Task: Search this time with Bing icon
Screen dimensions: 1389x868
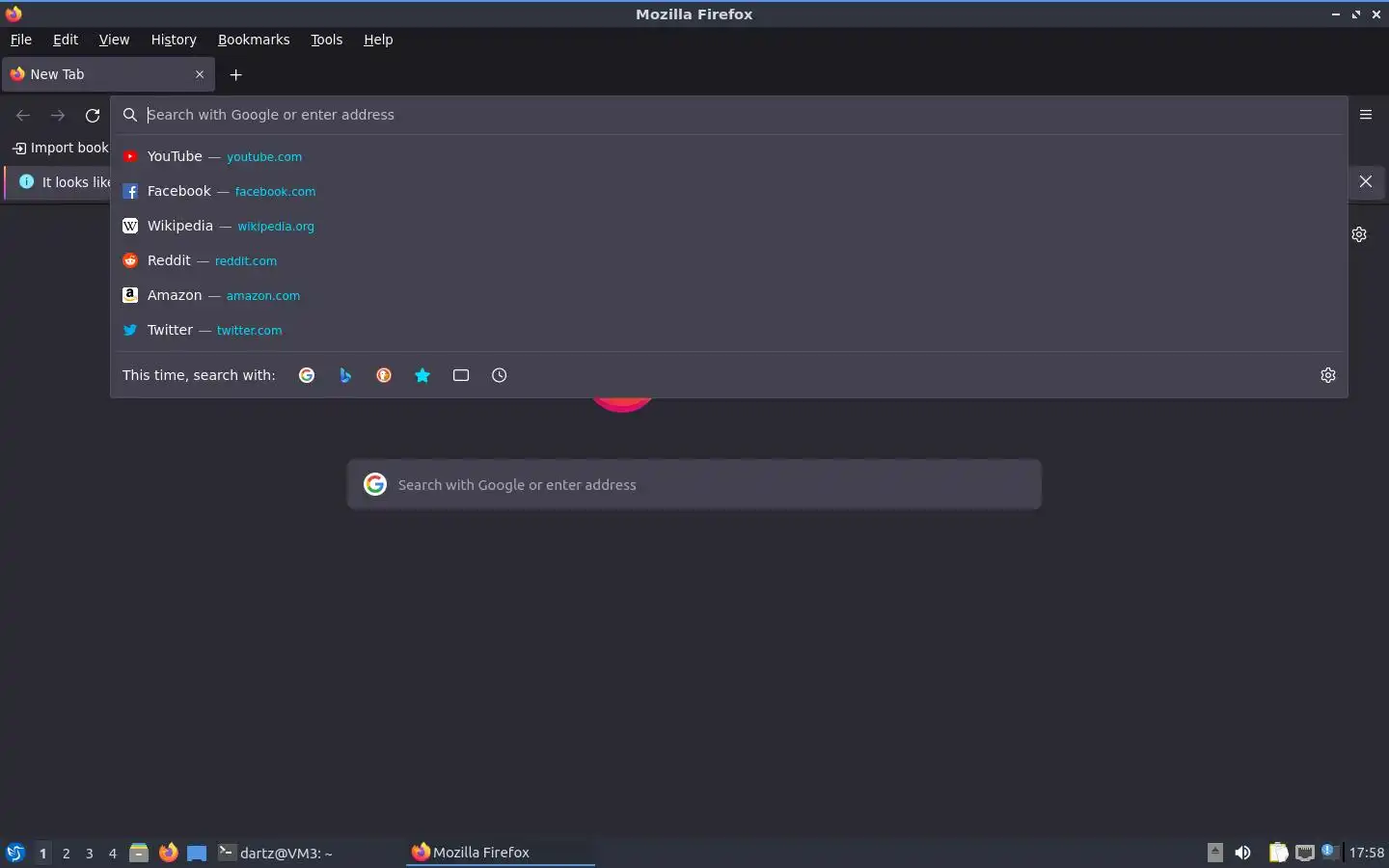Action: pos(345,375)
